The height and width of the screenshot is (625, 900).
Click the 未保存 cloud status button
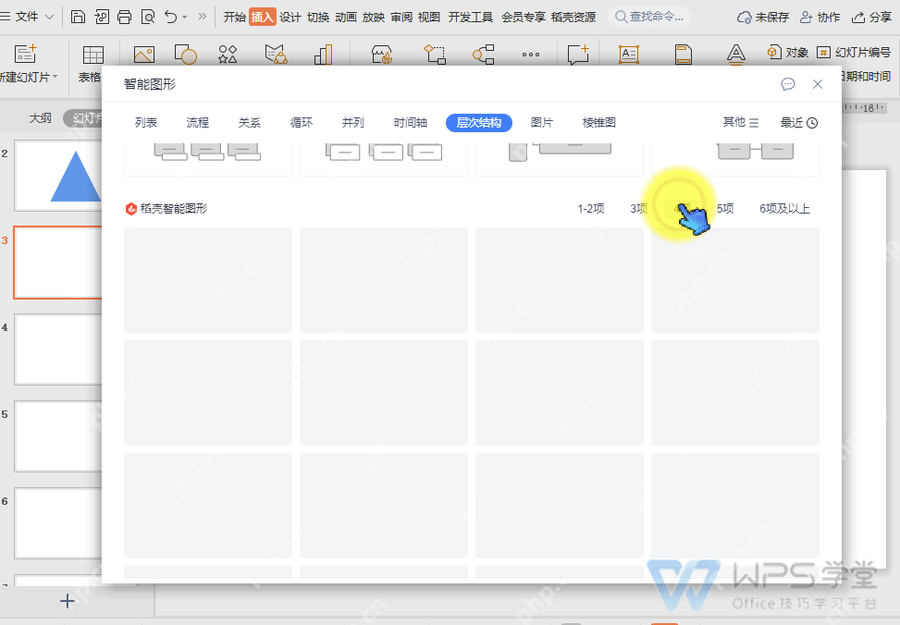click(763, 17)
